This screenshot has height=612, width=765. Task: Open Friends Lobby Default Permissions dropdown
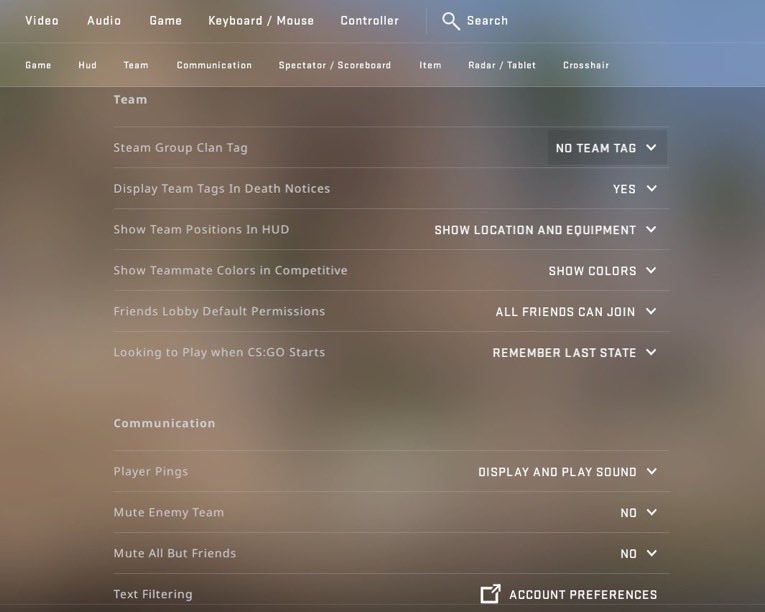tap(576, 311)
